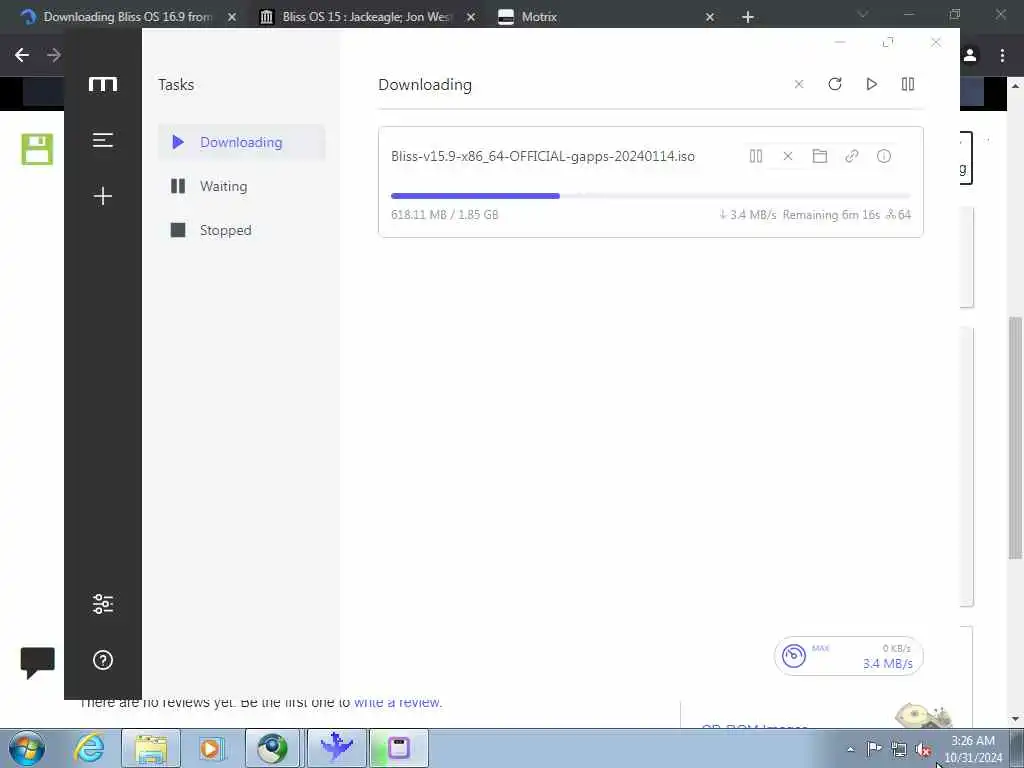Screen dimensions: 1024x768
Task: Open Motrix preferences sliders icon
Action: click(x=103, y=604)
